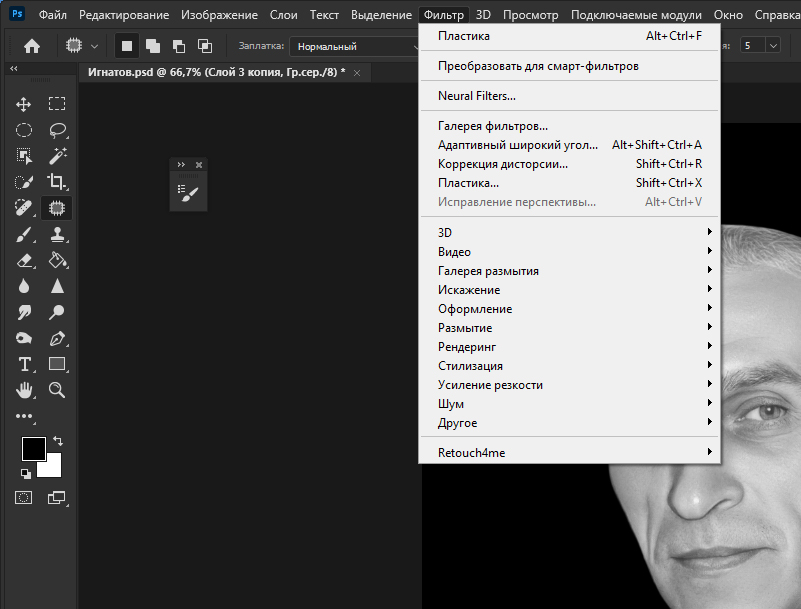Viewport: 801px width, 609px height.
Task: Click the Home button icon
Action: tap(32, 46)
